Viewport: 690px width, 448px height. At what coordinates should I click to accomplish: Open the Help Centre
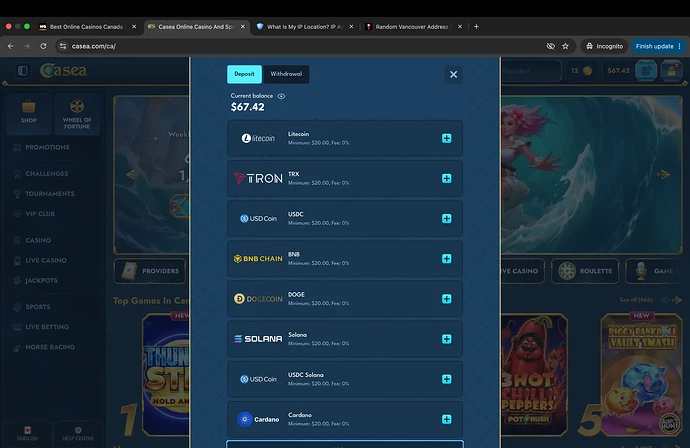[x=78, y=433]
